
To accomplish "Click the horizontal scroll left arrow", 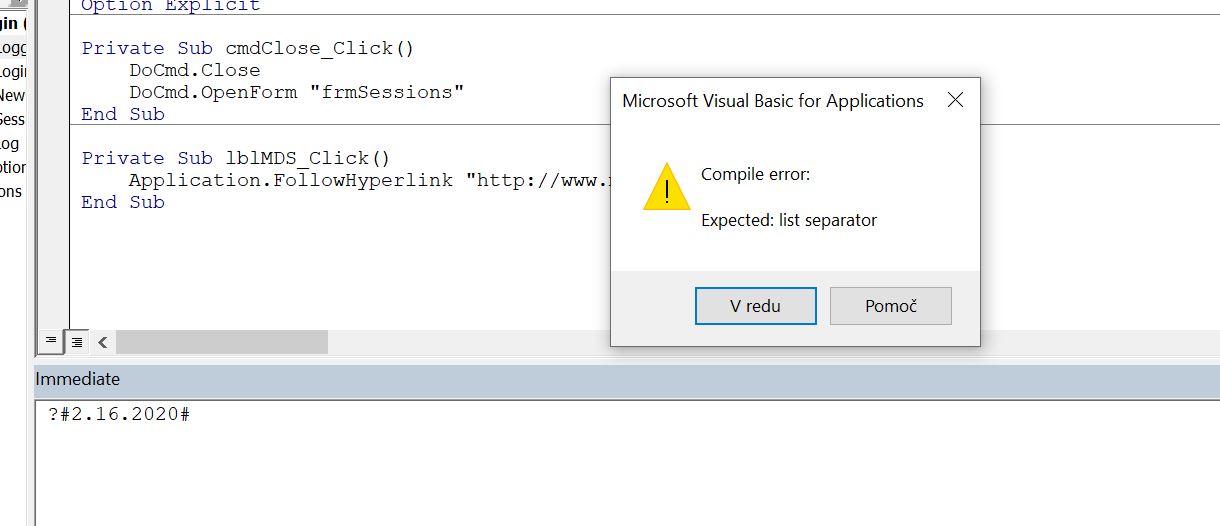I will point(102,342).
